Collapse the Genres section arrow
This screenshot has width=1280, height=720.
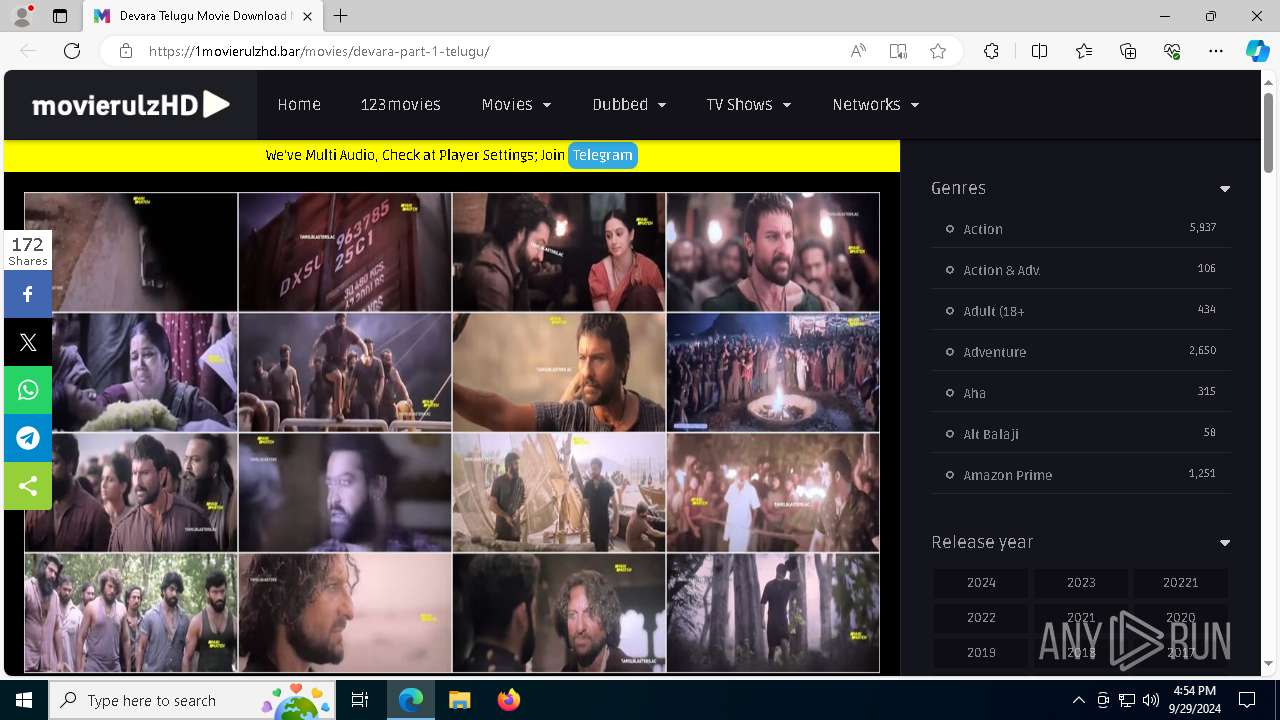(x=1225, y=189)
